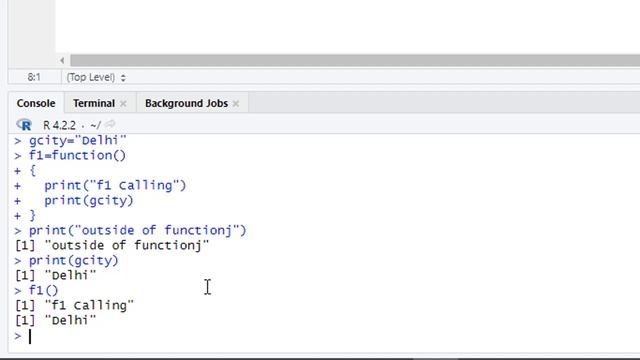Image resolution: width=640 pixels, height=360 pixels.
Task: Switch to the Console tab
Action: (36, 103)
